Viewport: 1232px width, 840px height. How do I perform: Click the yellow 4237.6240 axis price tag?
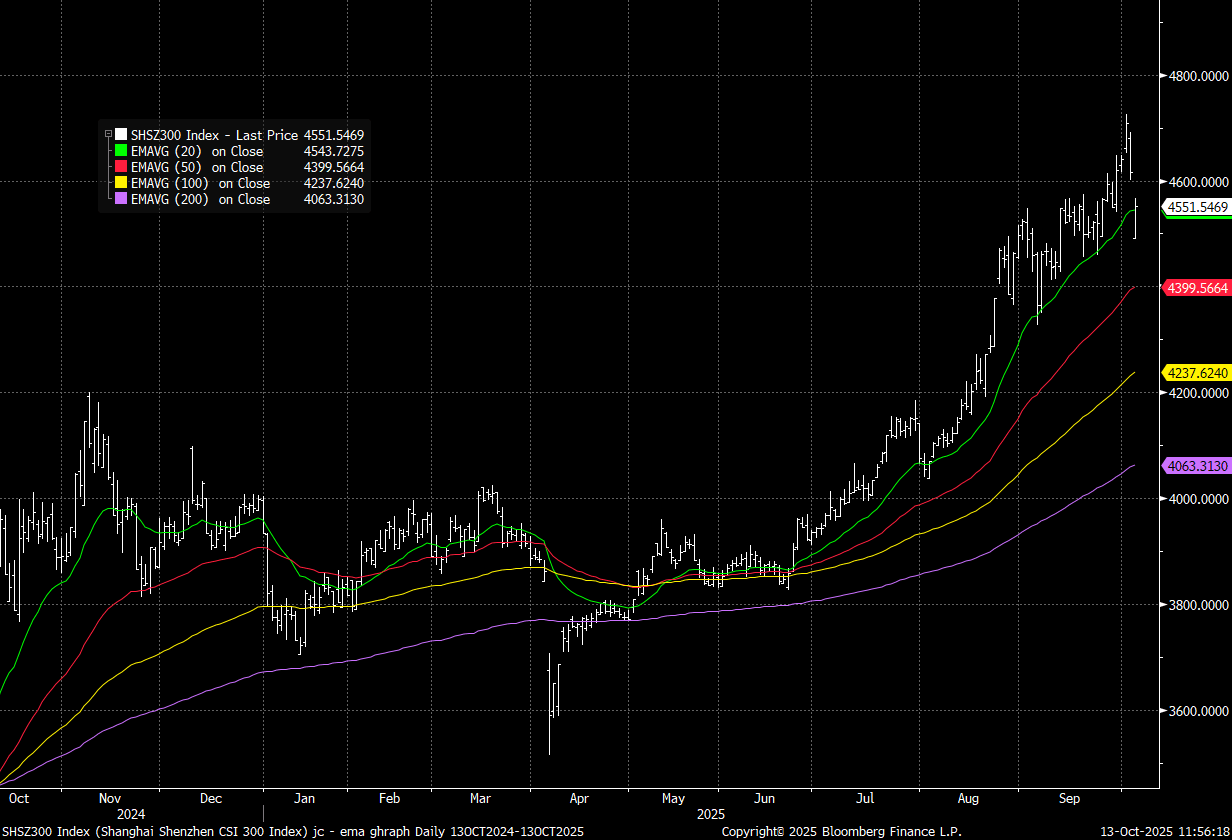point(1197,373)
